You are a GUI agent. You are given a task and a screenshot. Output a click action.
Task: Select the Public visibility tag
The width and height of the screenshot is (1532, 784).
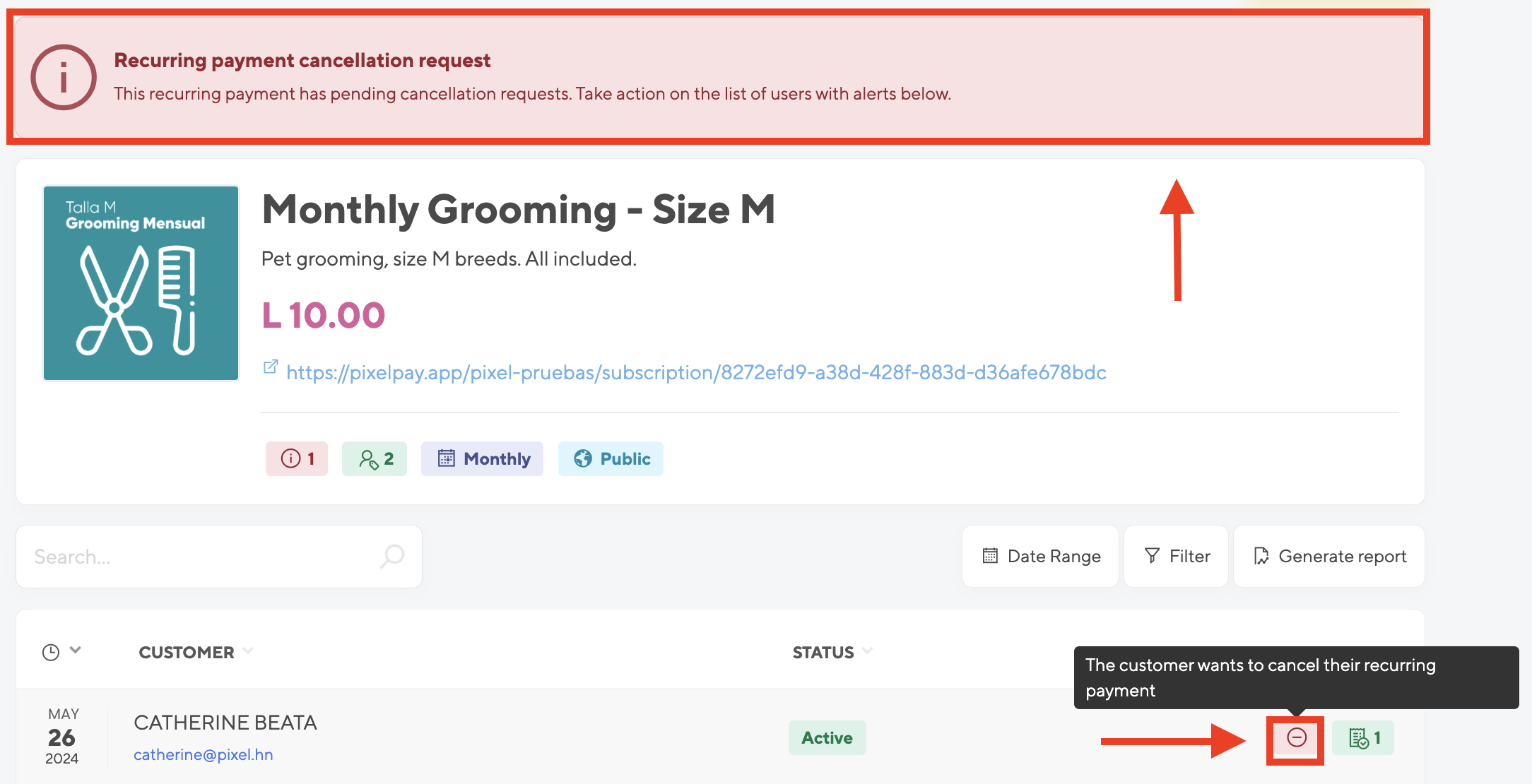click(611, 459)
